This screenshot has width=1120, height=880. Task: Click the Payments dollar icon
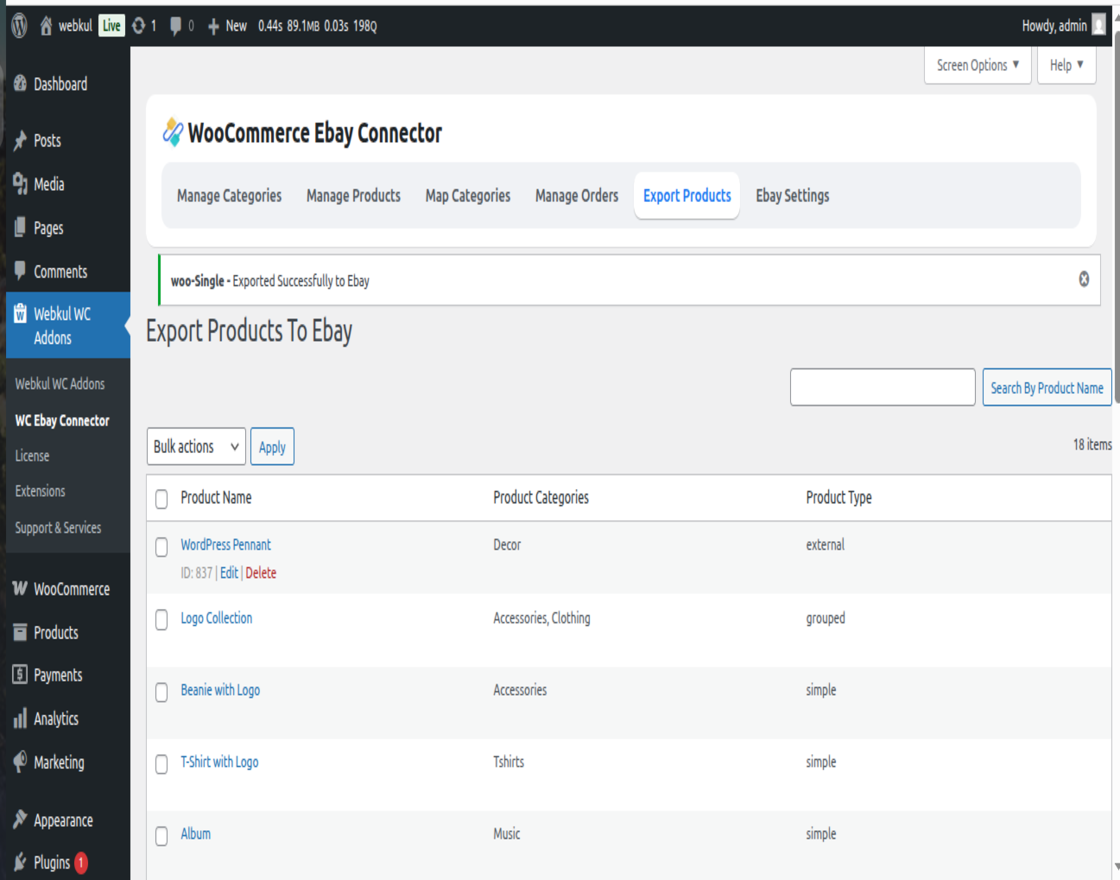[20, 674]
